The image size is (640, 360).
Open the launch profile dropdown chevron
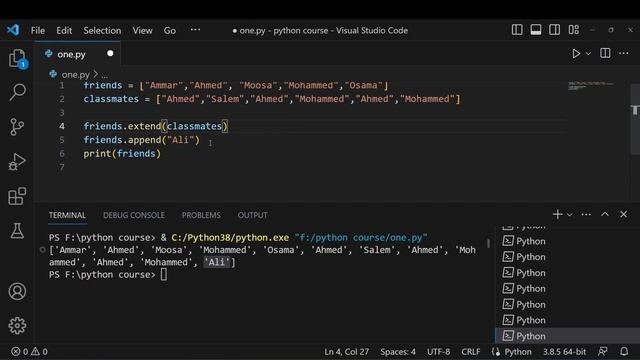pos(570,215)
